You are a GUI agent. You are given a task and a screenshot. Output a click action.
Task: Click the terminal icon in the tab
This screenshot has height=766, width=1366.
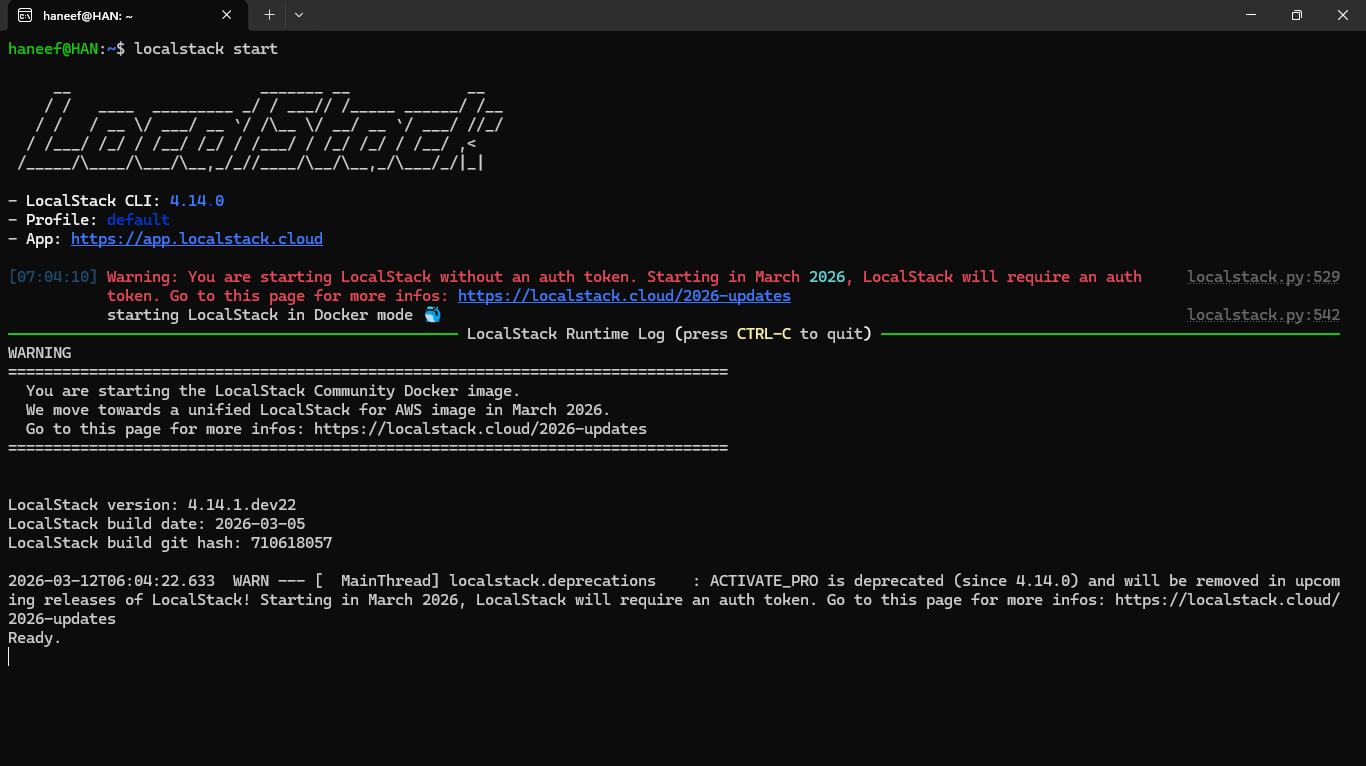[25, 15]
